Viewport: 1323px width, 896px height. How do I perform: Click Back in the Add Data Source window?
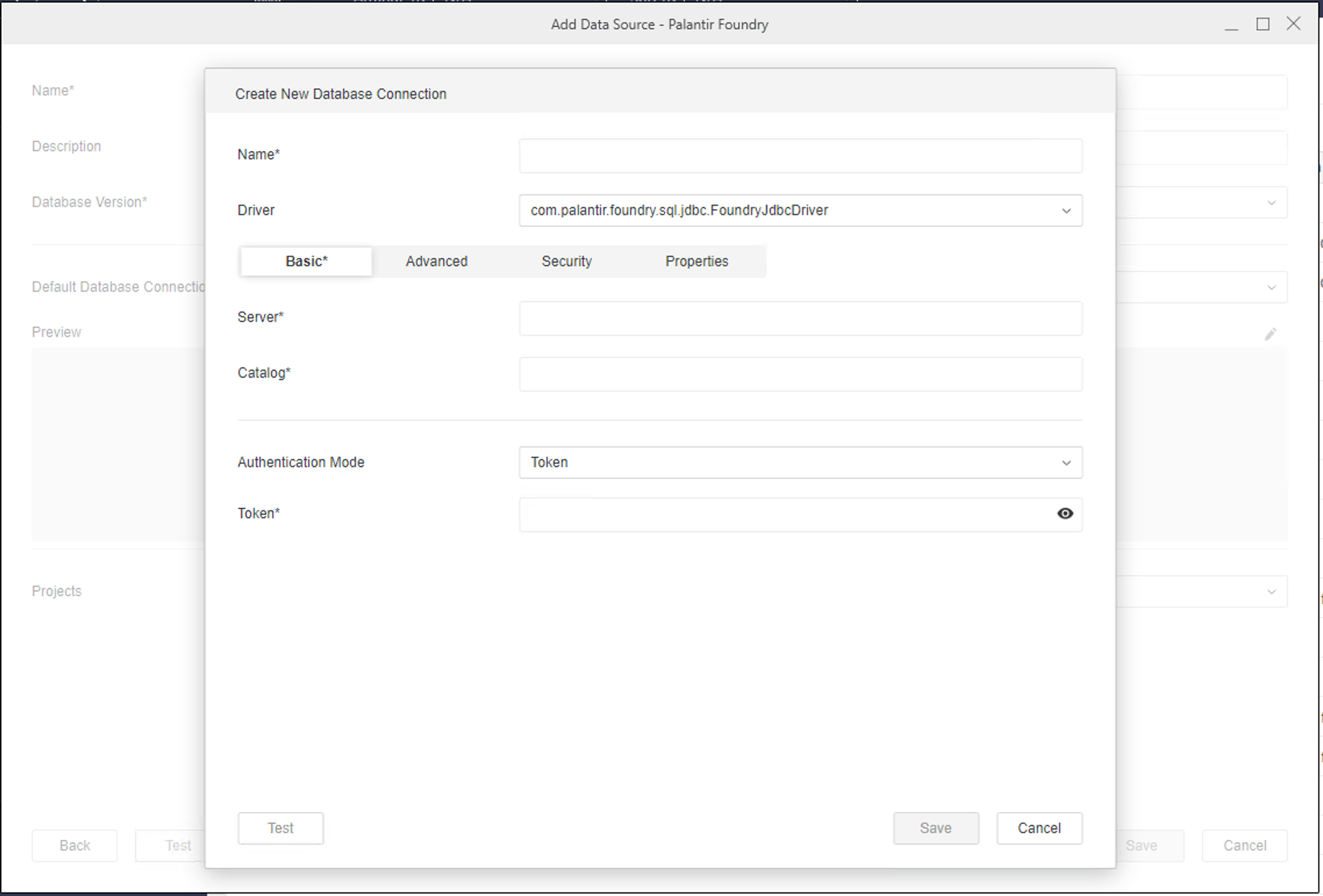(74, 845)
